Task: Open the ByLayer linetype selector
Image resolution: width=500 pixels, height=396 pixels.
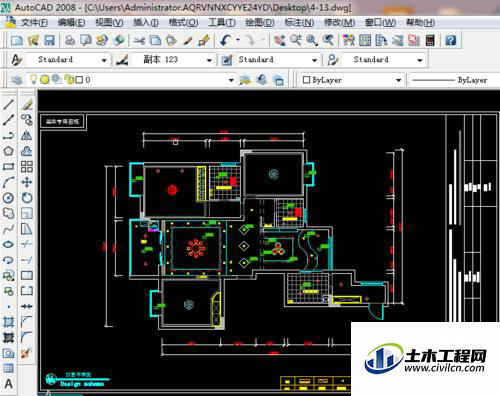Action: 453,80
